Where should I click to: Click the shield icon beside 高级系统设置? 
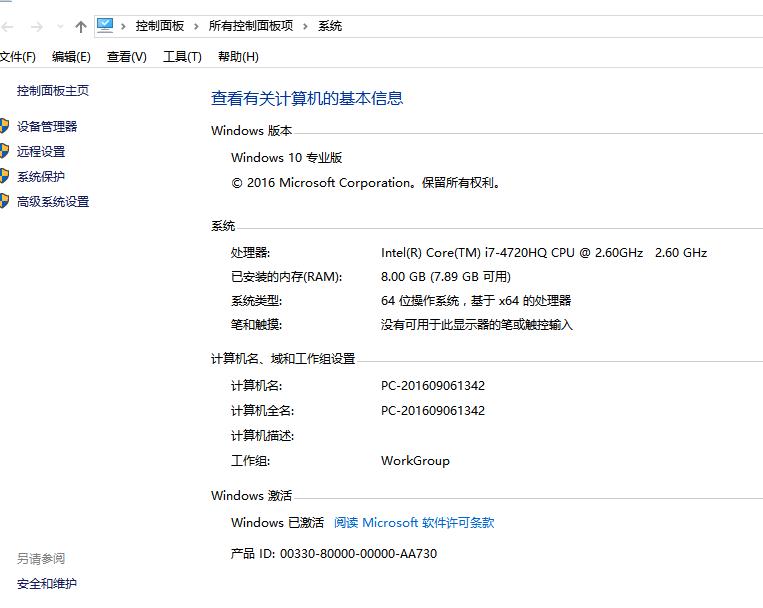click(4, 201)
